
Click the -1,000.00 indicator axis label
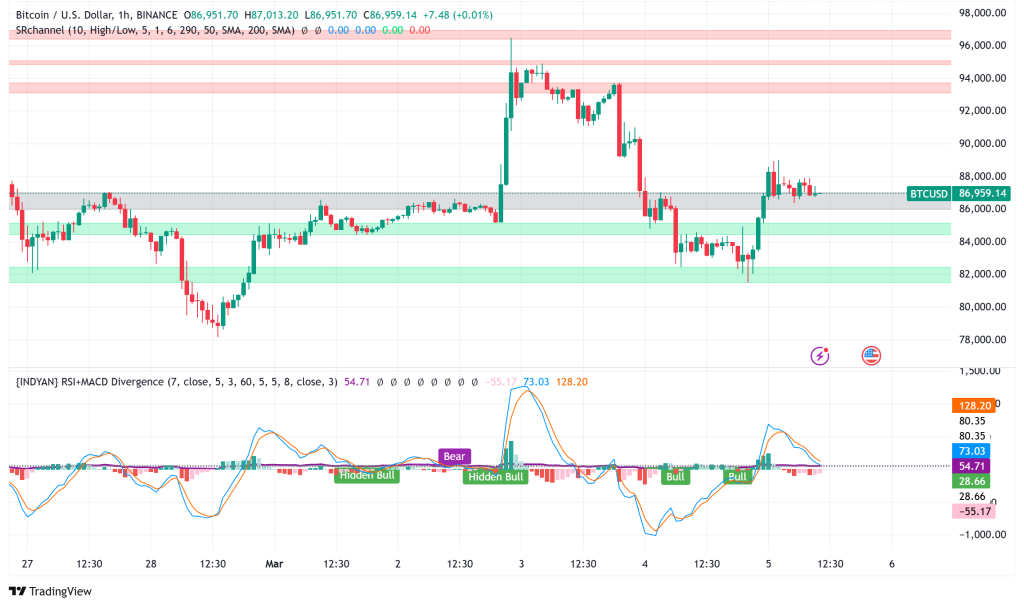coord(982,534)
